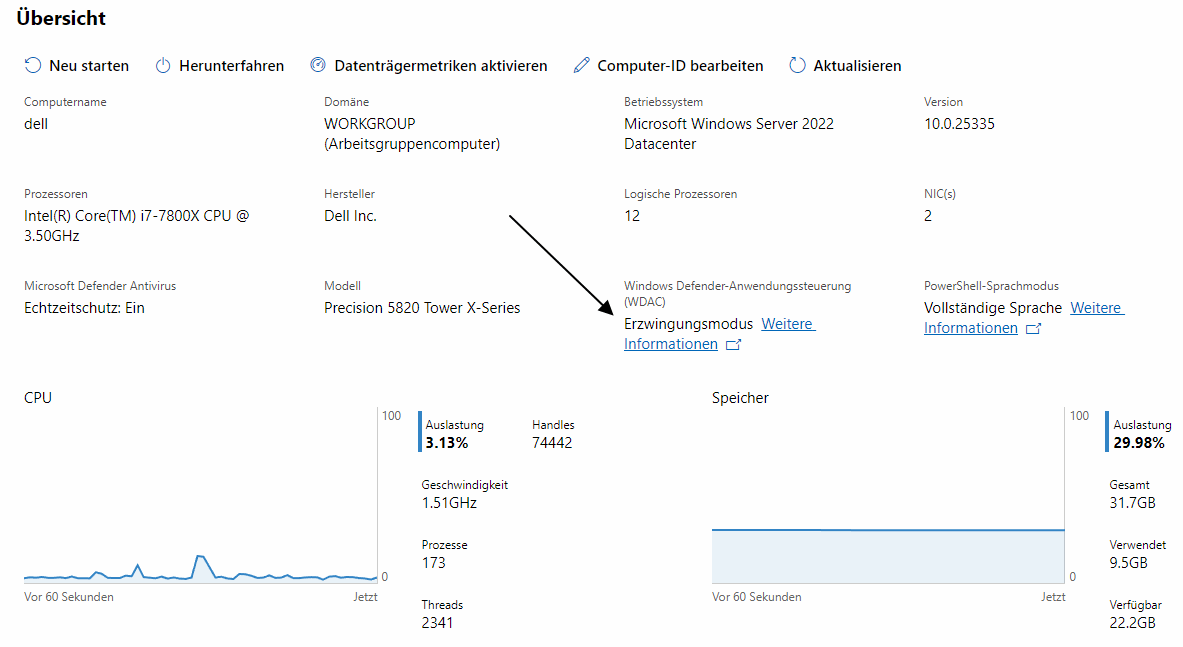
Task: Click the restart icon beside Neu starten
Action: [33, 65]
